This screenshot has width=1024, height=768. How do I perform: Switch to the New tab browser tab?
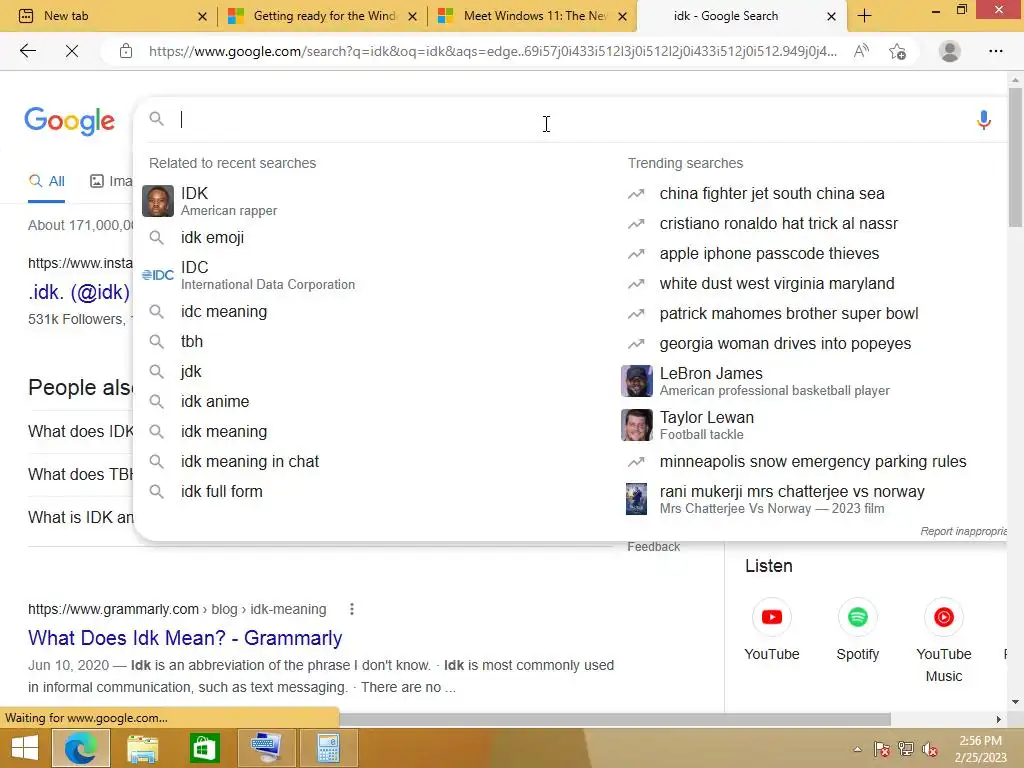pyautogui.click(x=108, y=16)
